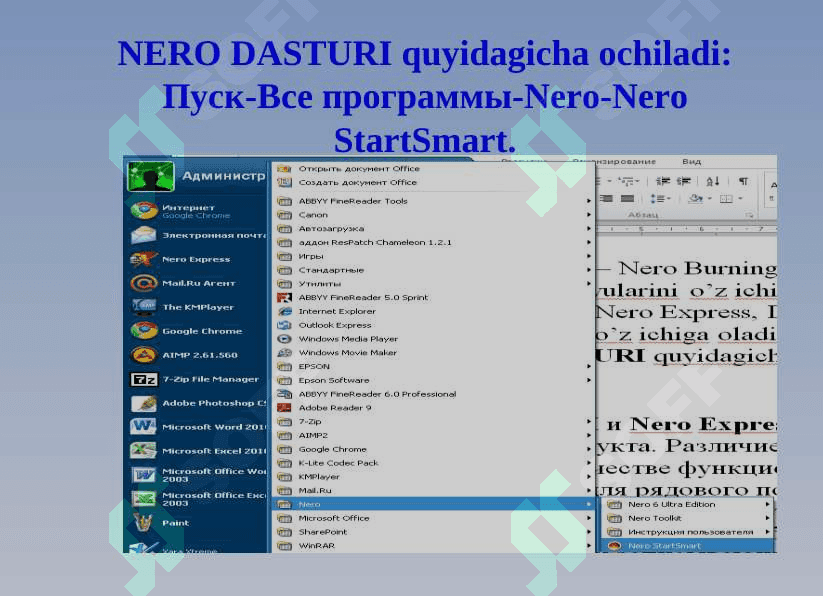Launch The KMPlayer shortcut
This screenshot has width=823, height=596.
(197, 307)
